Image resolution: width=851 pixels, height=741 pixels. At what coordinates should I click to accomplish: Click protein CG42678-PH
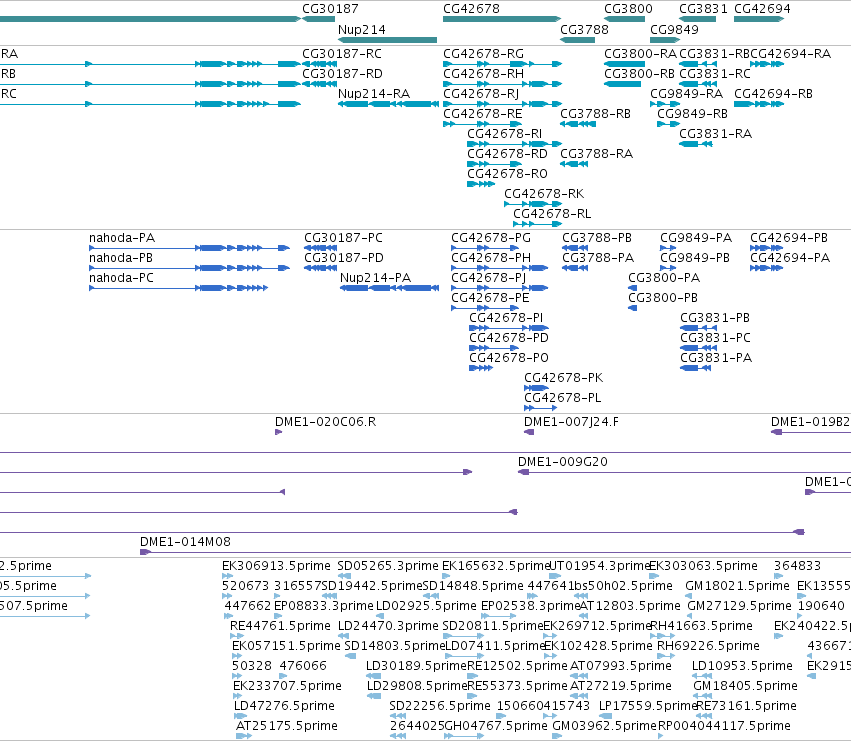[500, 268]
